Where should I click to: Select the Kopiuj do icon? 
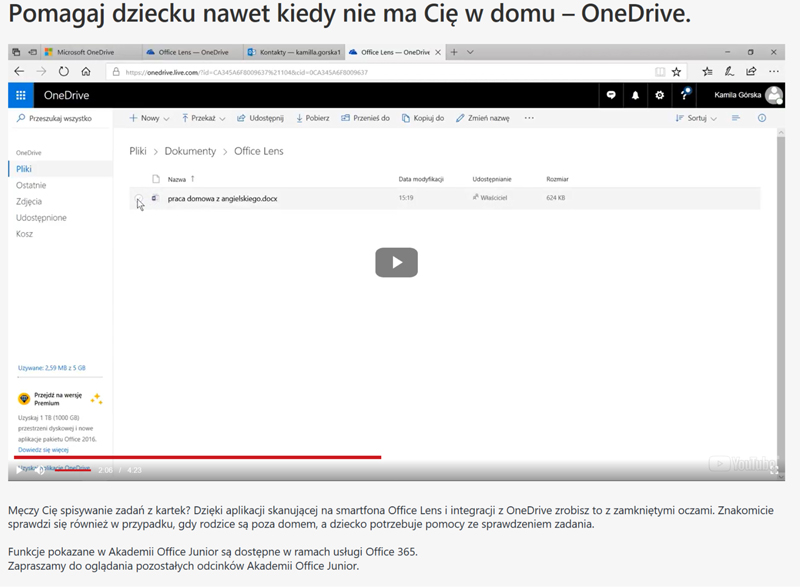pyautogui.click(x=406, y=117)
